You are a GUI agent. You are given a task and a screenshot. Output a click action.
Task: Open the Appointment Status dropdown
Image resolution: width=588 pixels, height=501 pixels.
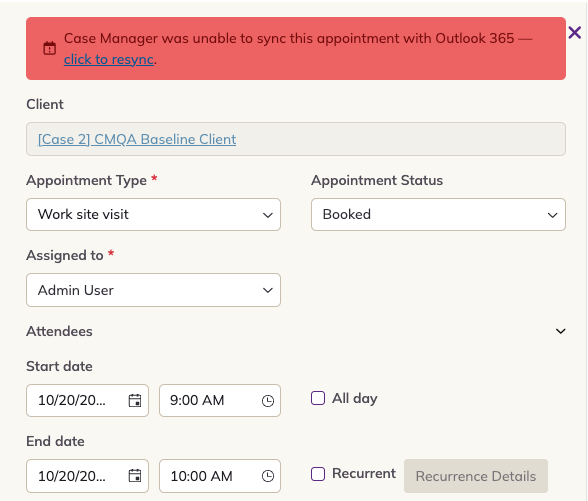click(438, 214)
